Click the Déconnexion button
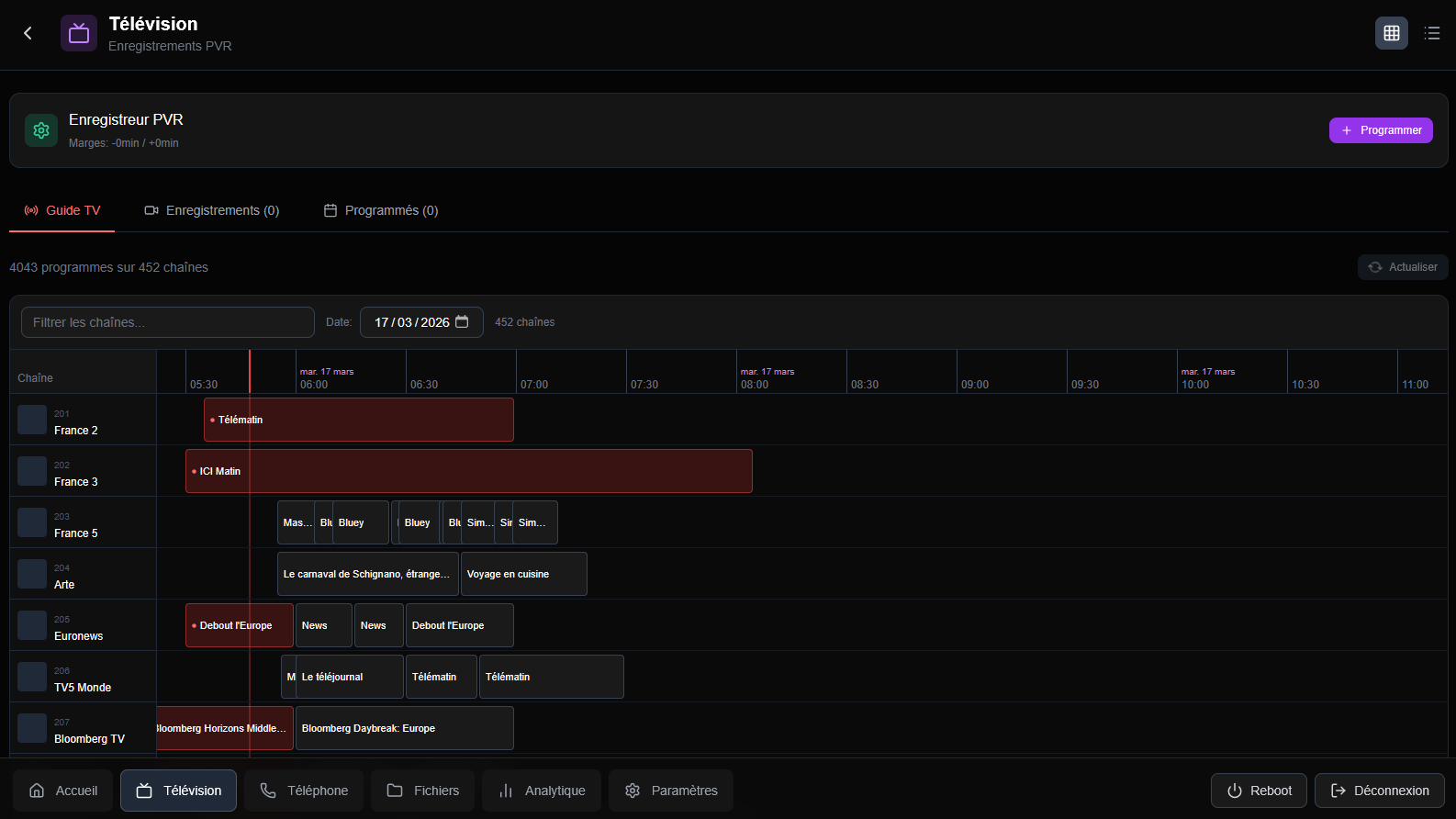1456x819 pixels. tap(1380, 791)
